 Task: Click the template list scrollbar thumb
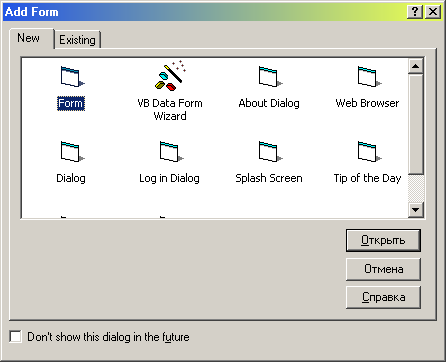(416, 124)
